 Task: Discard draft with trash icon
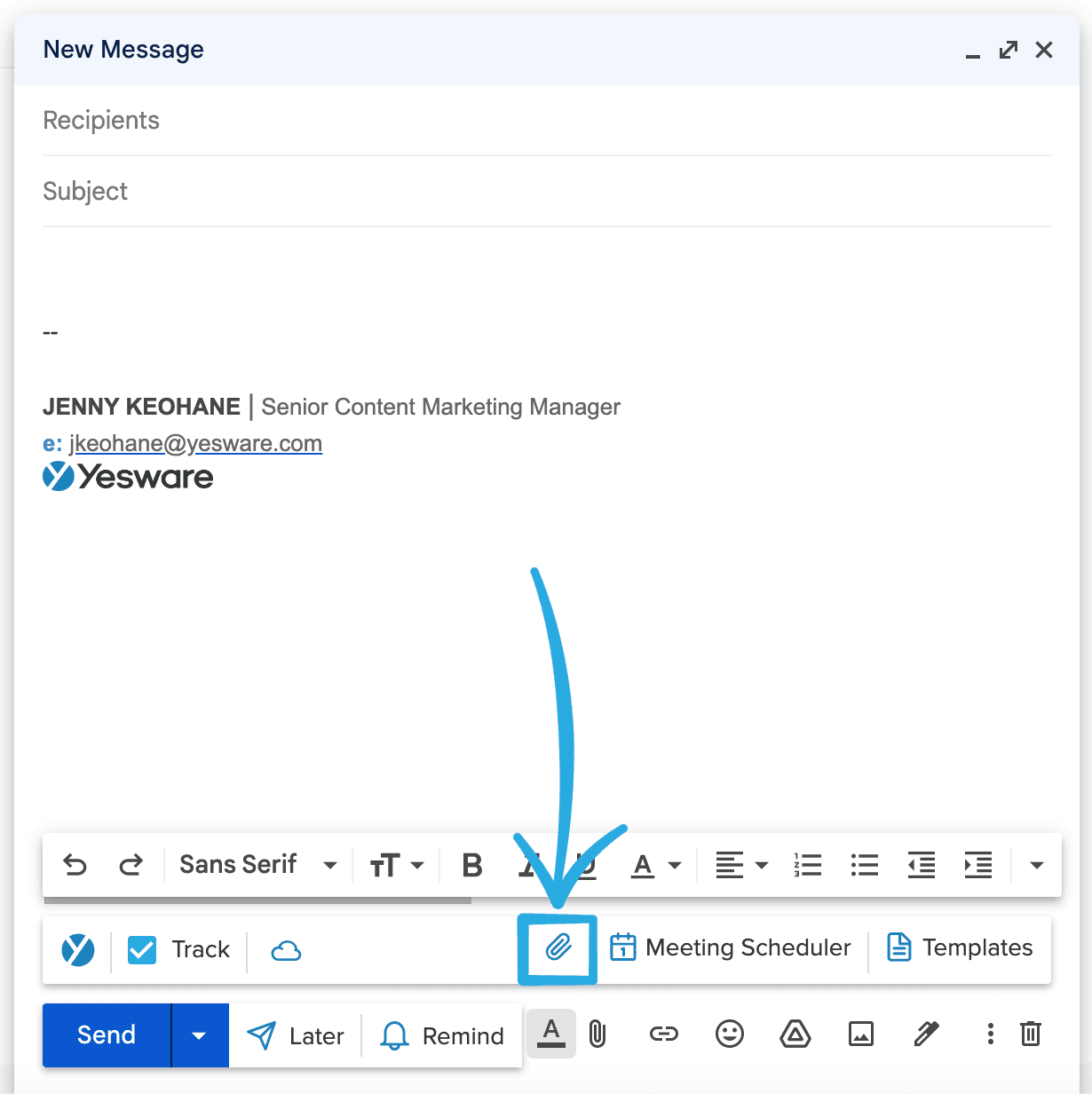[1030, 1034]
